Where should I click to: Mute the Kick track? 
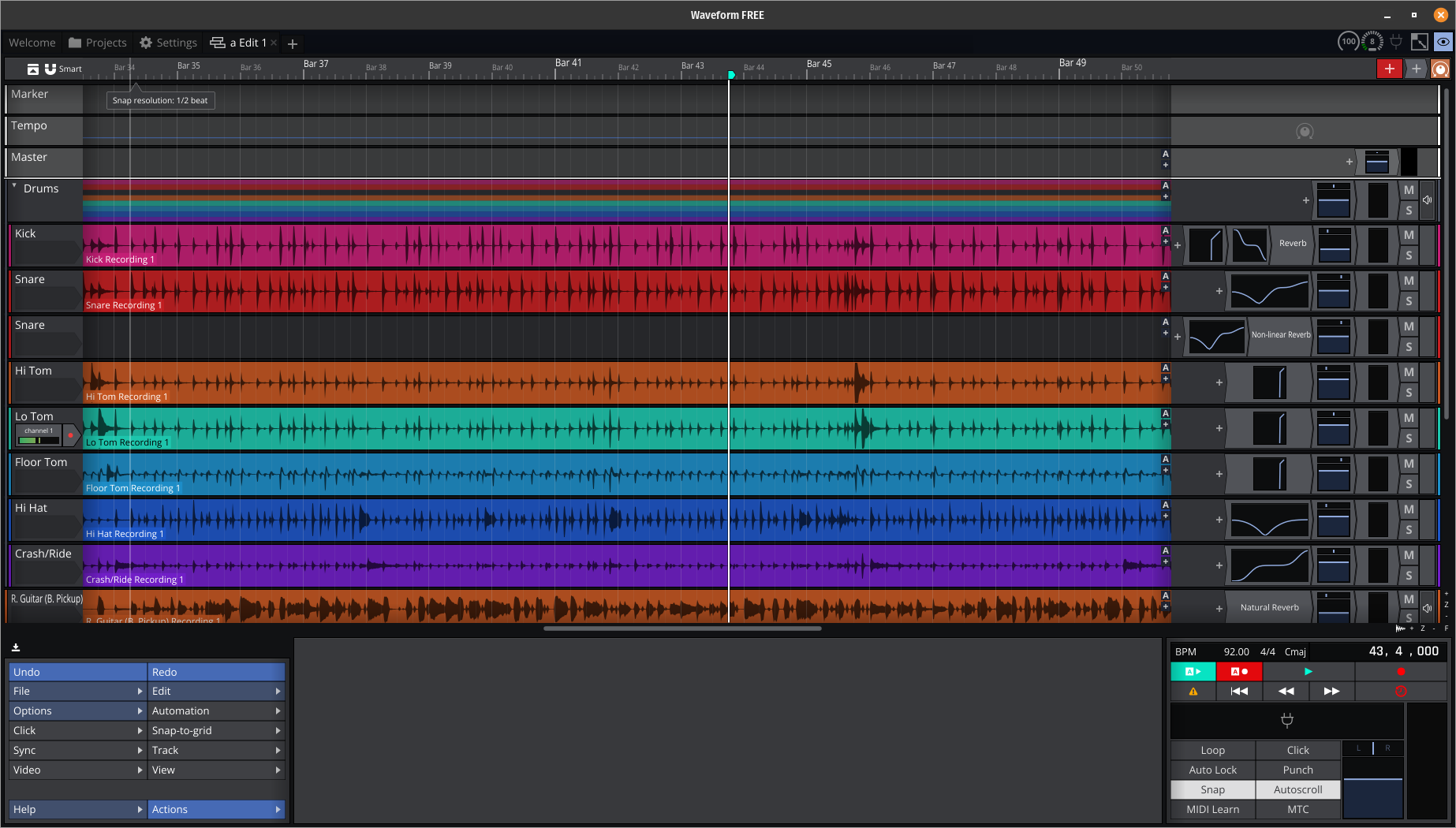coord(1409,235)
